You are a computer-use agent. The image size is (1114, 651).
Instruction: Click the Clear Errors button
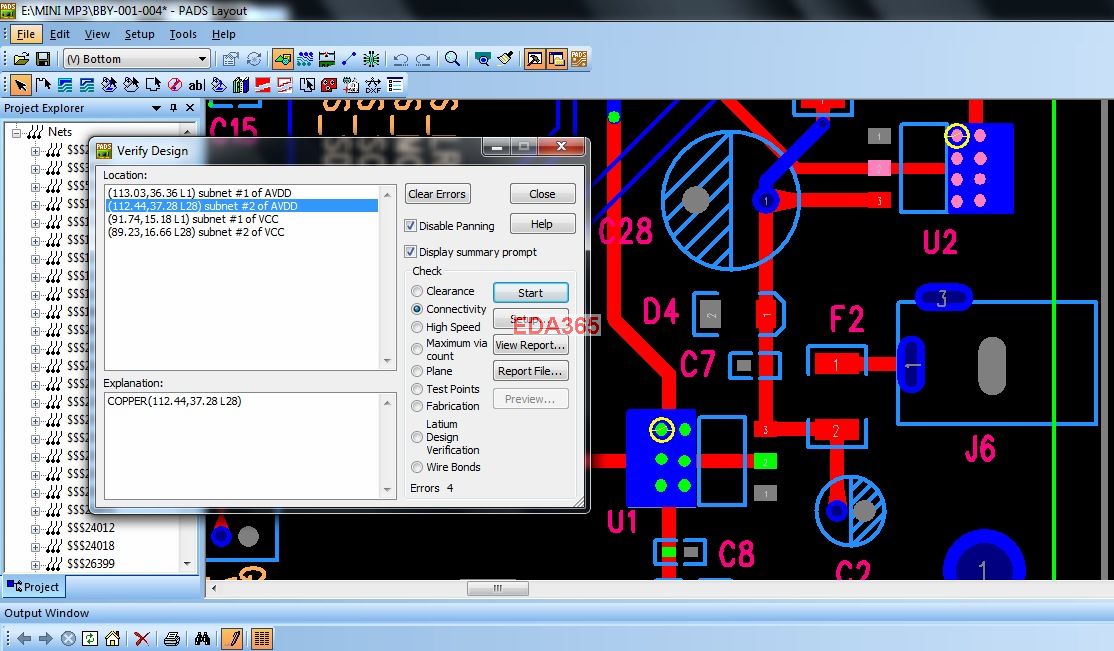point(437,194)
